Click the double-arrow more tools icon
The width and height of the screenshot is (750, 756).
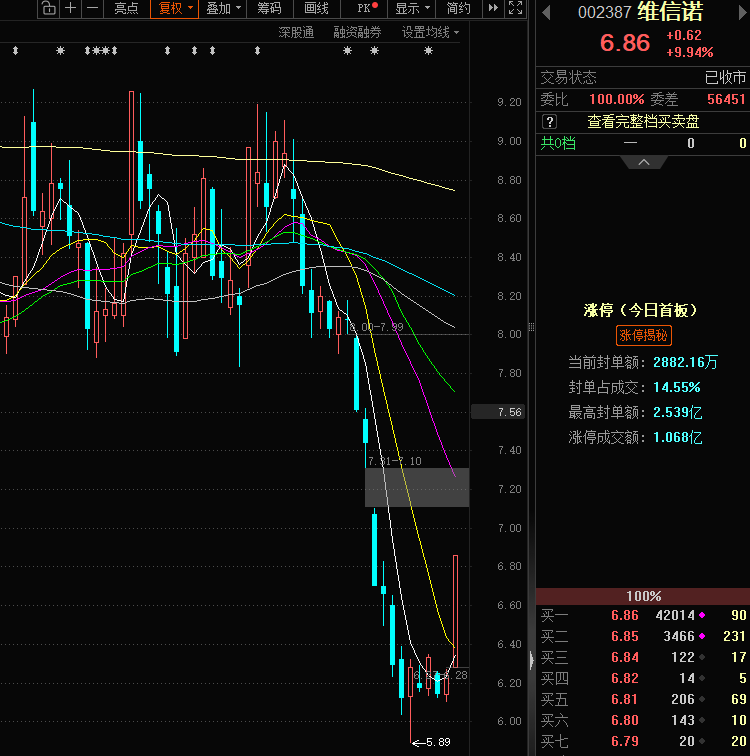click(x=493, y=8)
